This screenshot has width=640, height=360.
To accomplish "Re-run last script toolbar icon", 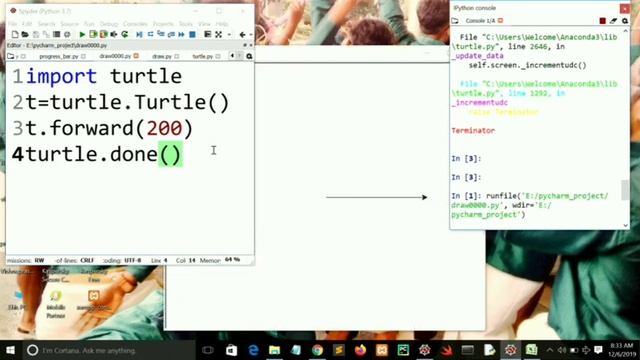I will tap(124, 35).
